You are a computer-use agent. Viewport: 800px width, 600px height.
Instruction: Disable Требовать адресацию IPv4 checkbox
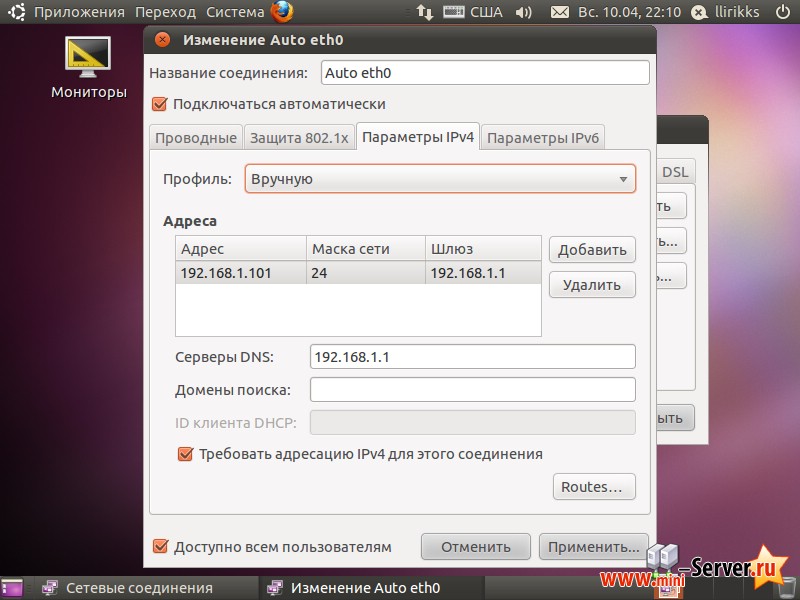pos(185,454)
